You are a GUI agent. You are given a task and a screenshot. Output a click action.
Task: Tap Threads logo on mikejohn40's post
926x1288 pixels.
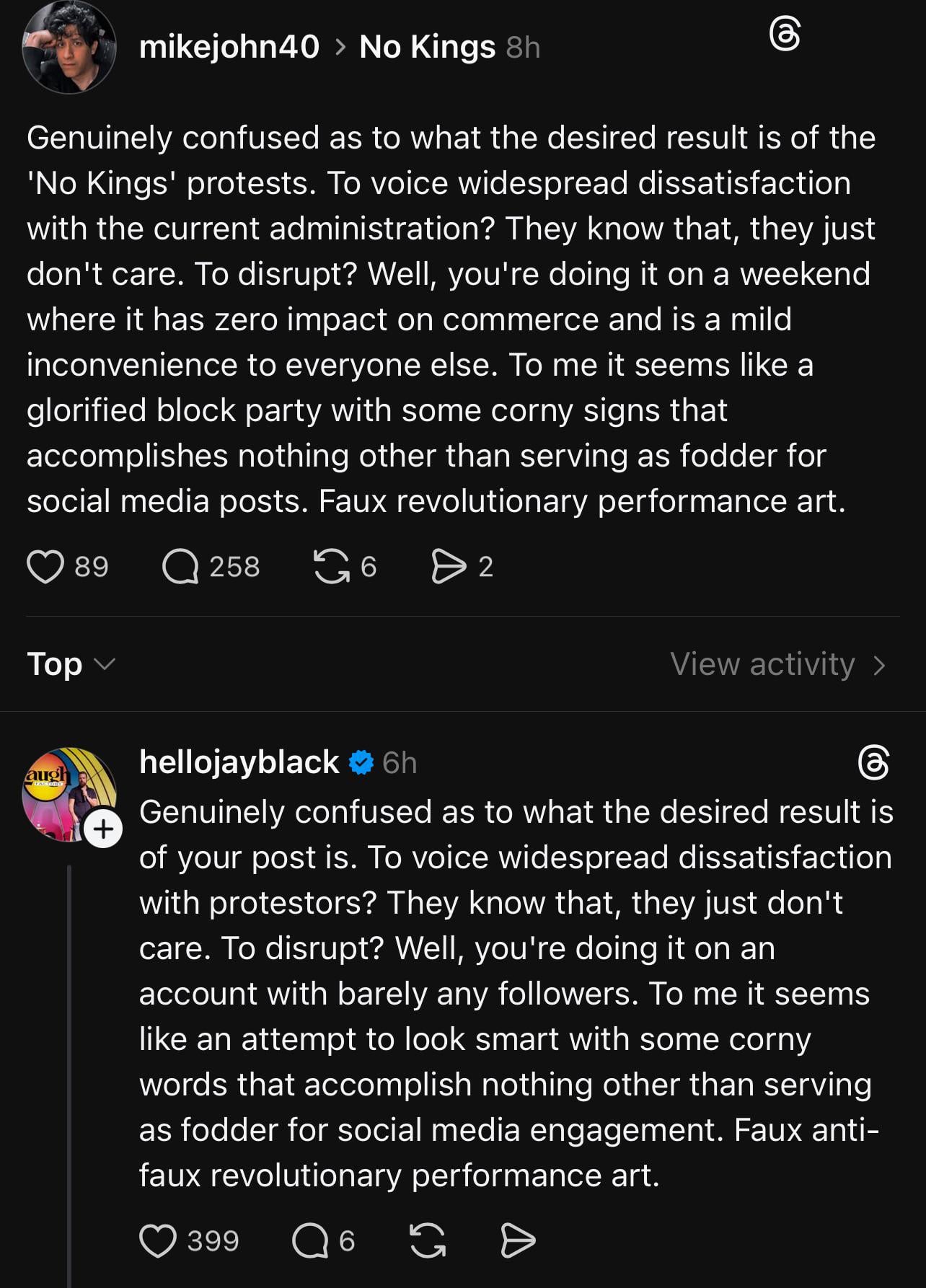pyautogui.click(x=785, y=35)
